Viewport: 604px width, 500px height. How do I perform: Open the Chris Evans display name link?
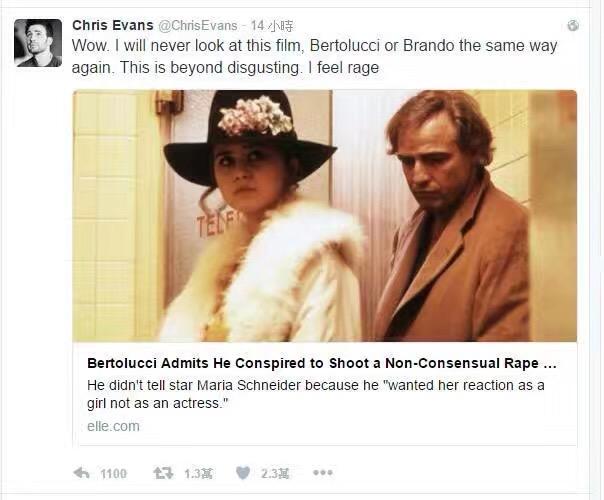point(112,25)
